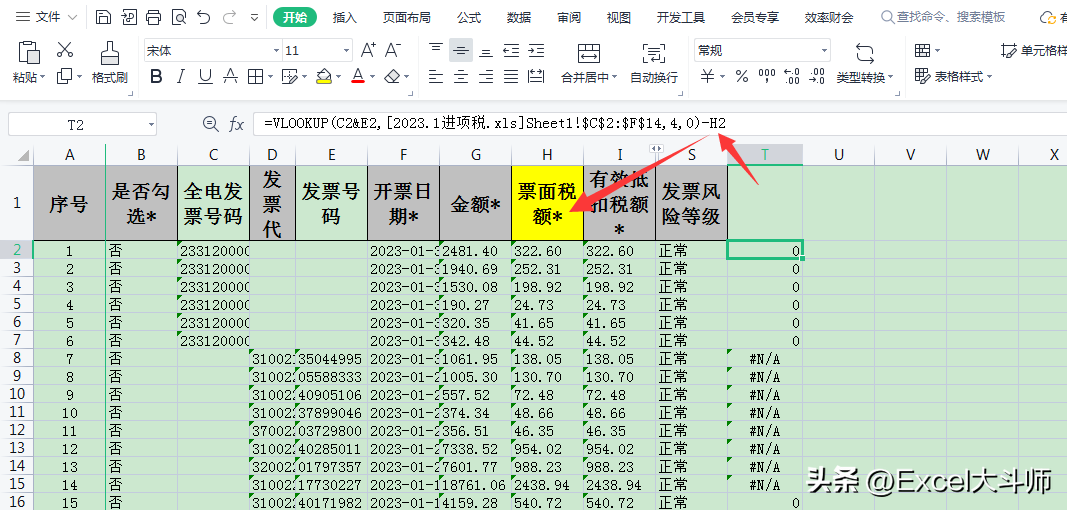
Task: Toggle Middle vertical align
Action: pos(461,50)
